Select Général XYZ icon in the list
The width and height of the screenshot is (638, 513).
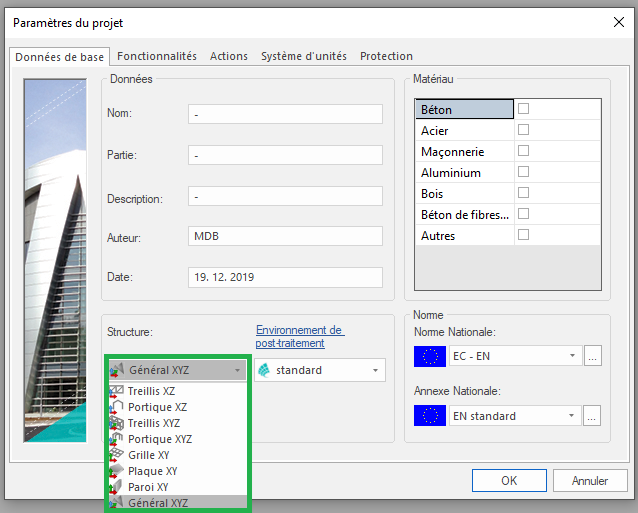pyautogui.click(x=117, y=503)
